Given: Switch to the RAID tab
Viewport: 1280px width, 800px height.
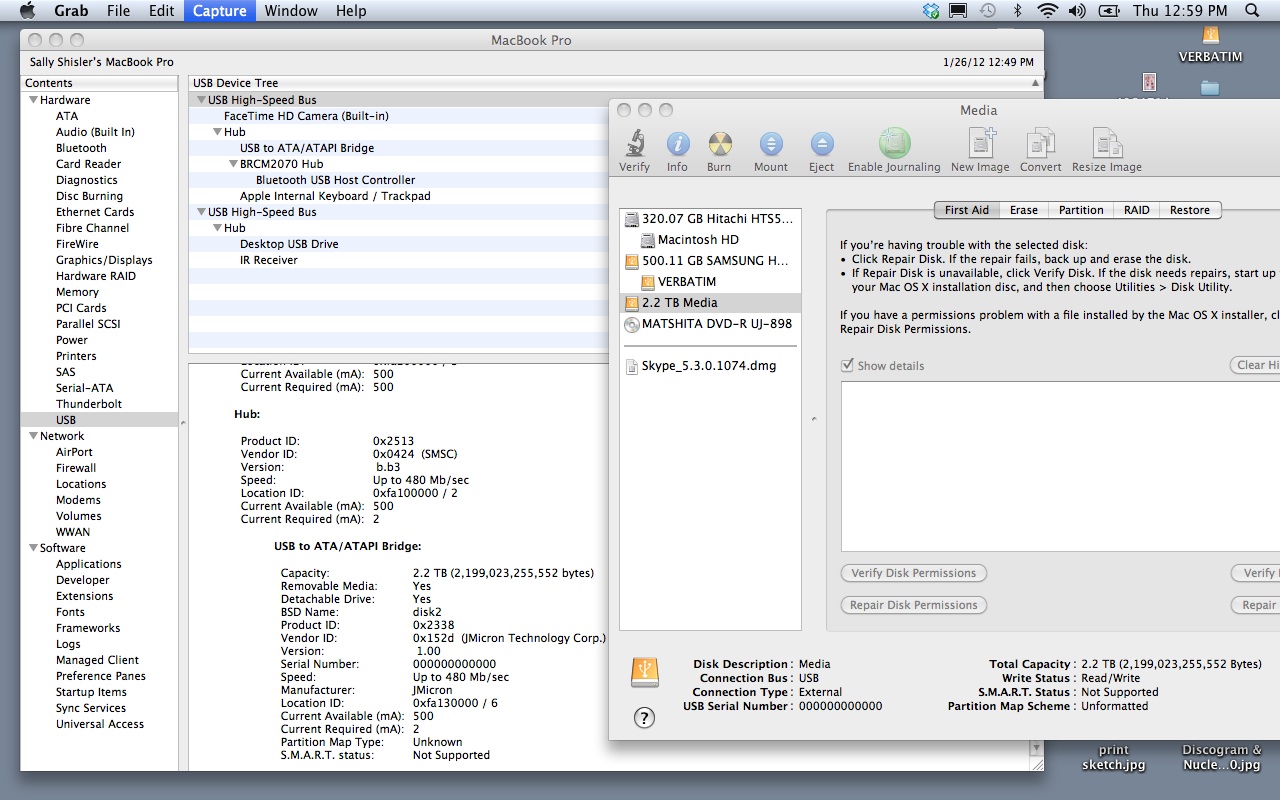Looking at the screenshot, I should coord(1136,210).
